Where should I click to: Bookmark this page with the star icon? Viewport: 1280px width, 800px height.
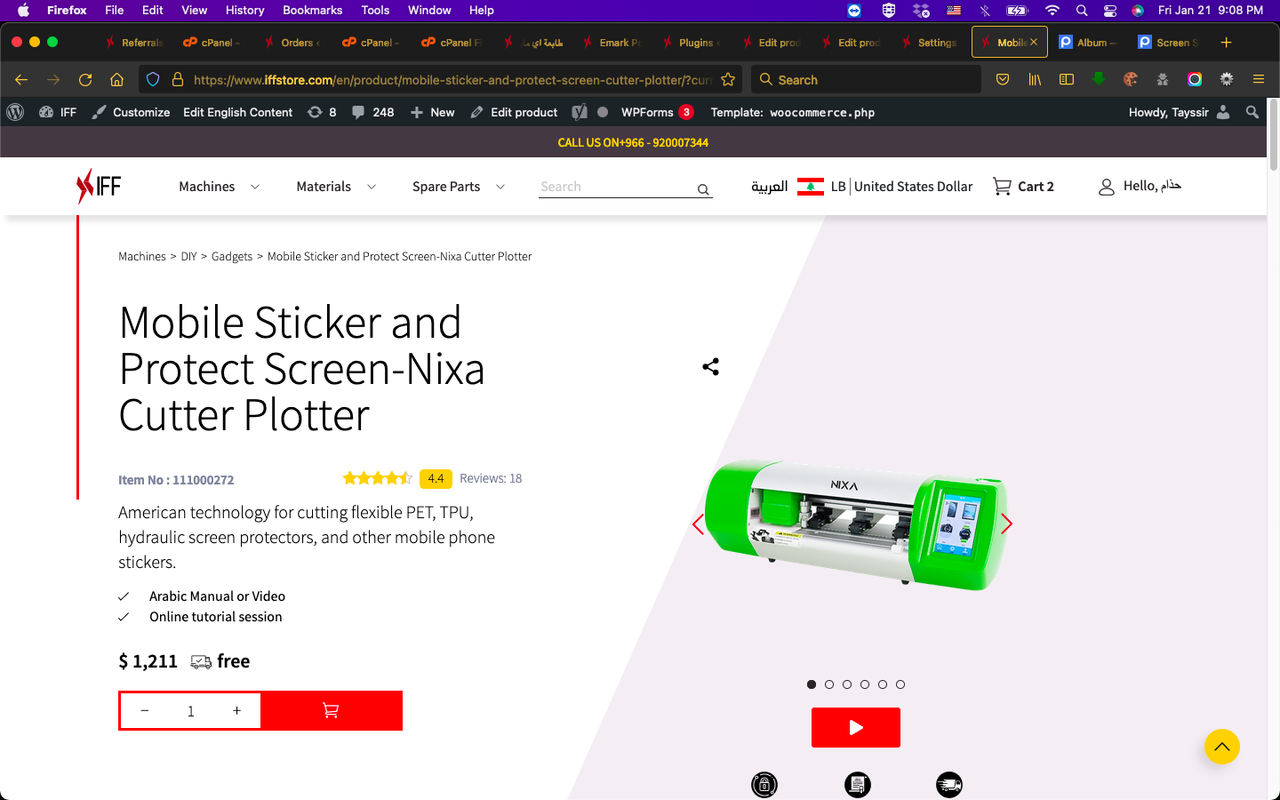coord(728,79)
